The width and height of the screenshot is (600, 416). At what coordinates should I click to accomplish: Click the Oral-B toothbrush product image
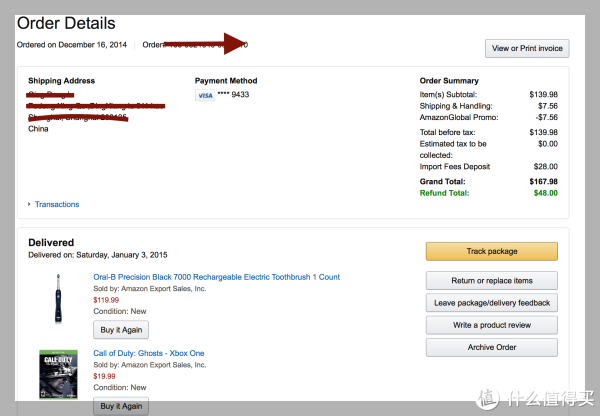pyautogui.click(x=58, y=299)
